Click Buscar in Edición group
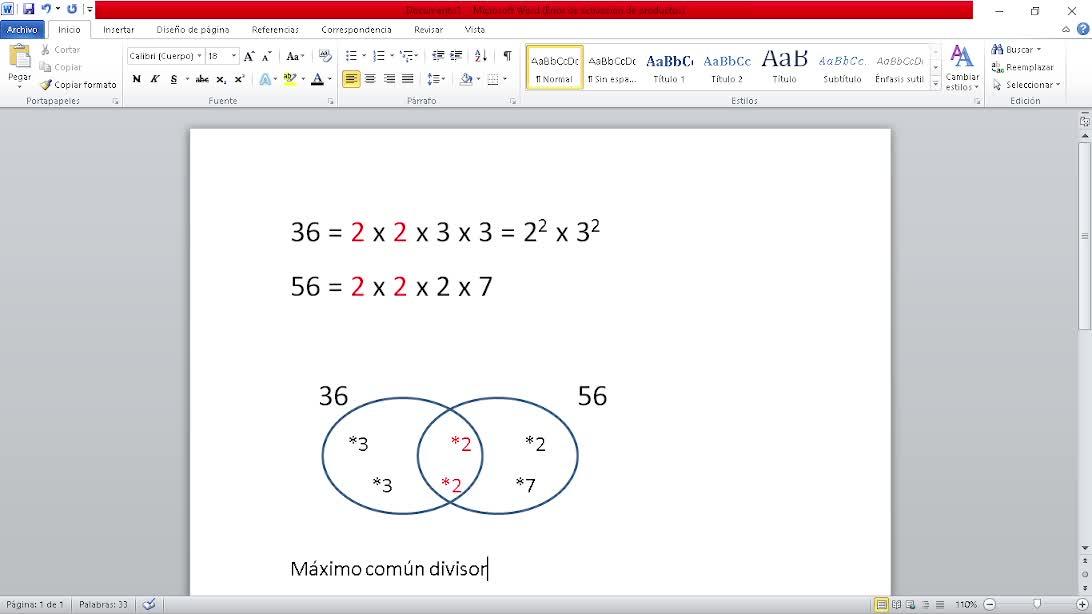Screen dimensions: 1092x614 pos(1017,49)
